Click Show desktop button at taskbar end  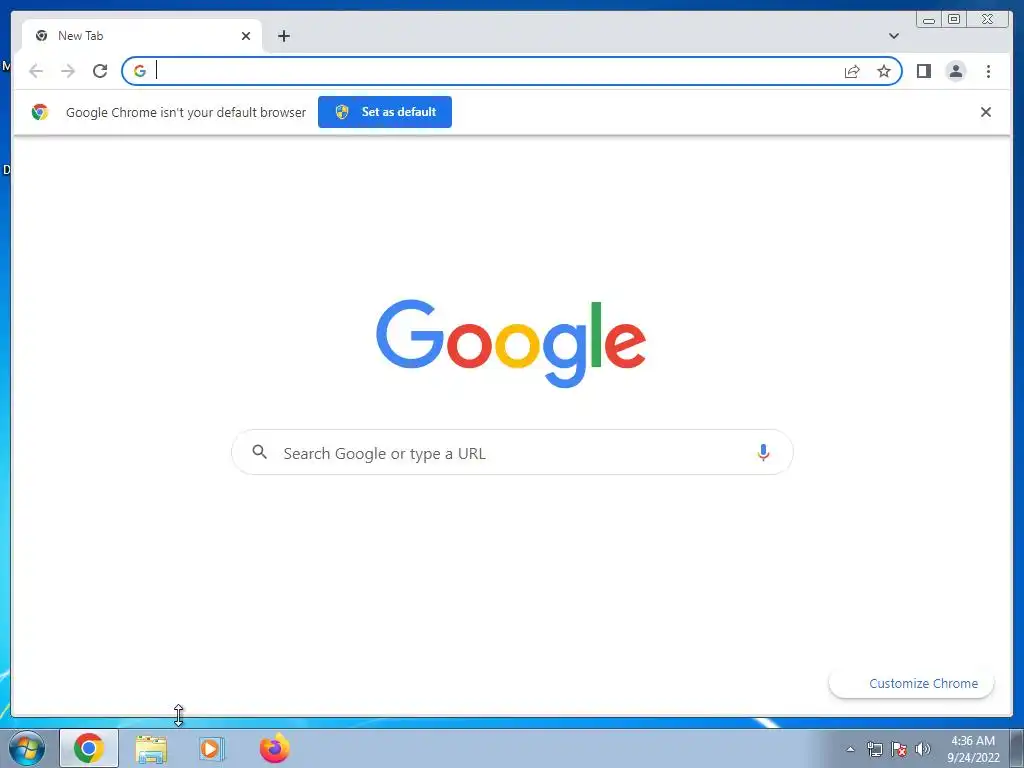pyautogui.click(x=1016, y=748)
